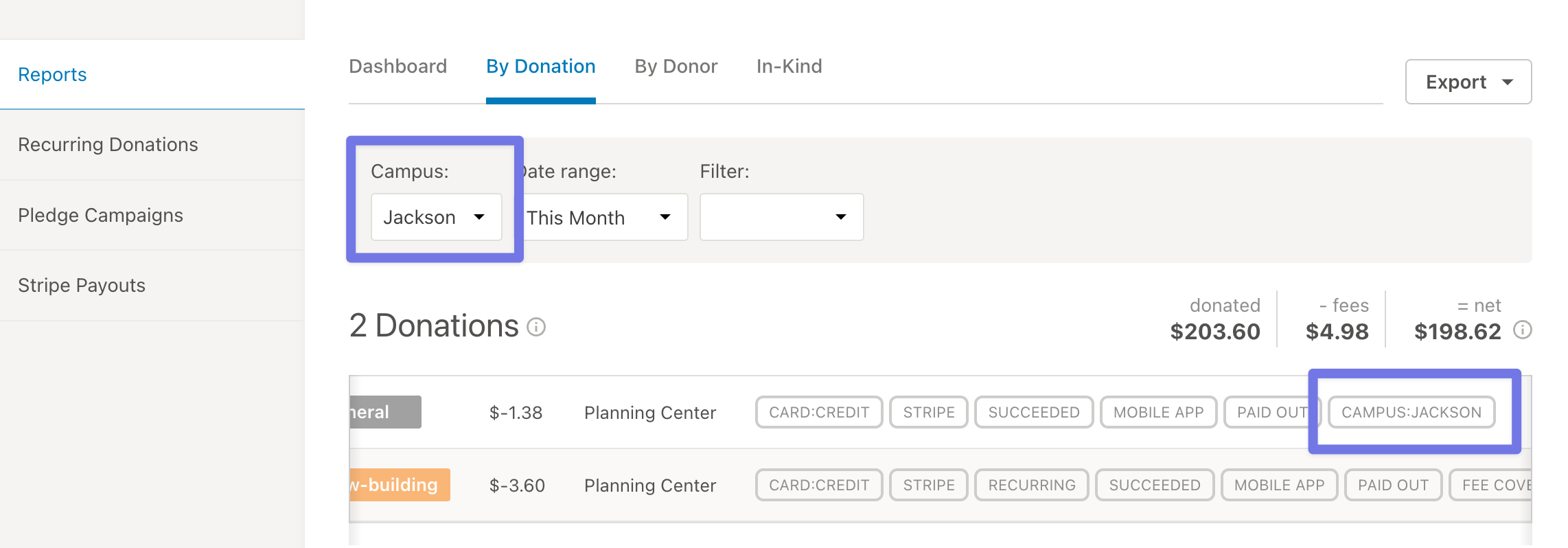Image resolution: width=1568 pixels, height=548 pixels.
Task: Click the CAMPUS:JACKSON tag
Action: coord(1411,412)
